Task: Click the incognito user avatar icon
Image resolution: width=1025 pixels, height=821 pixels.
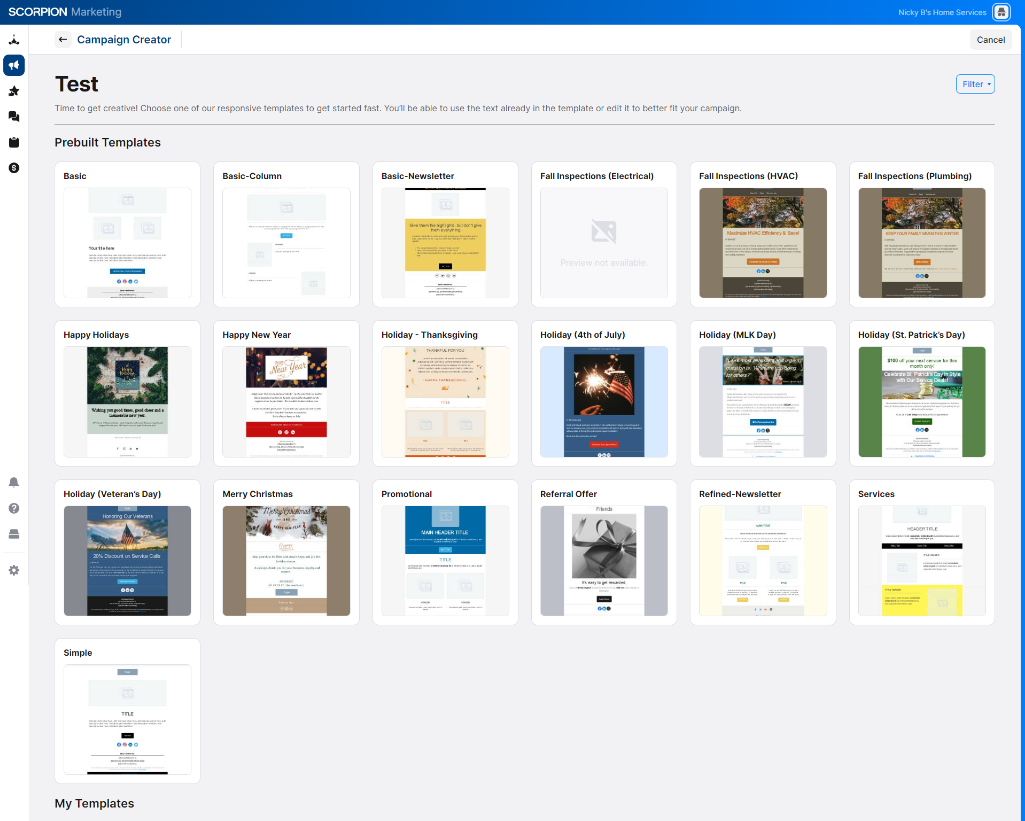Action: (x=1001, y=12)
